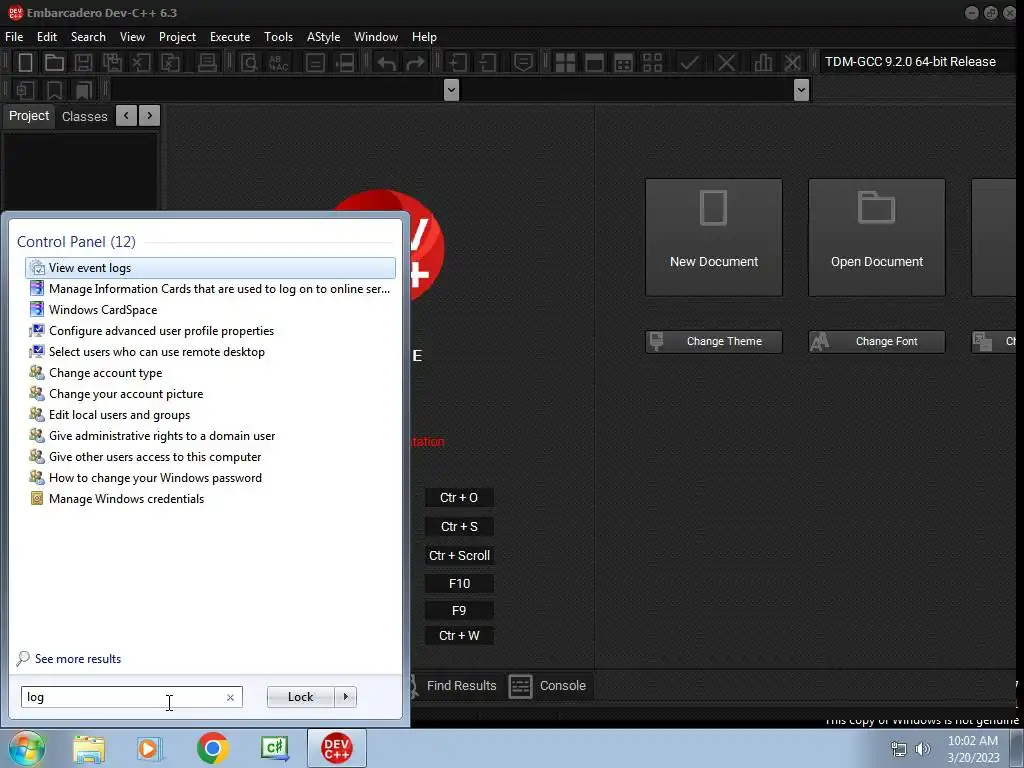The height and width of the screenshot is (768, 1024).
Task: Open Windows Explorer from the taskbar
Action: click(x=89, y=748)
